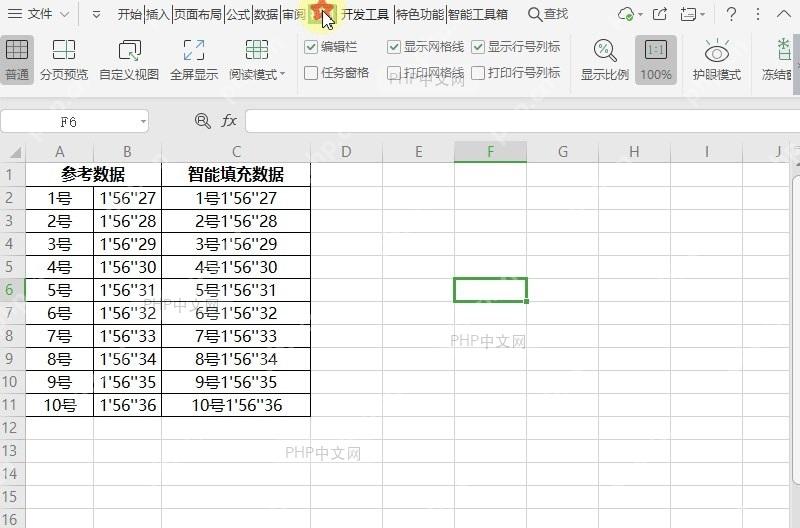This screenshot has height=528, width=800.
Task: Expand the name box dropdown arrow
Action: (x=143, y=121)
